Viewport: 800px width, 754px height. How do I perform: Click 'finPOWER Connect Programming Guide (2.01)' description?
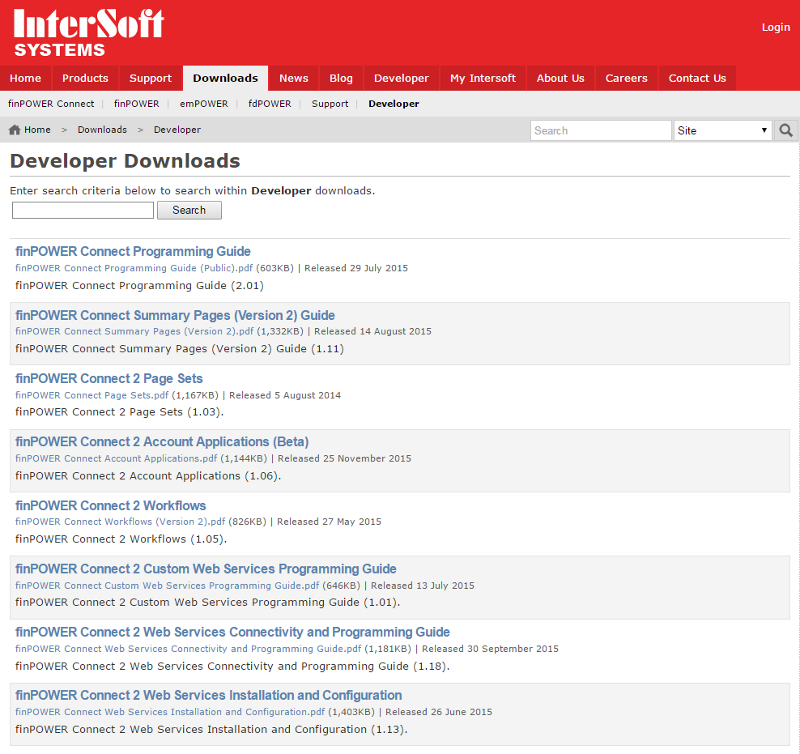(x=139, y=286)
